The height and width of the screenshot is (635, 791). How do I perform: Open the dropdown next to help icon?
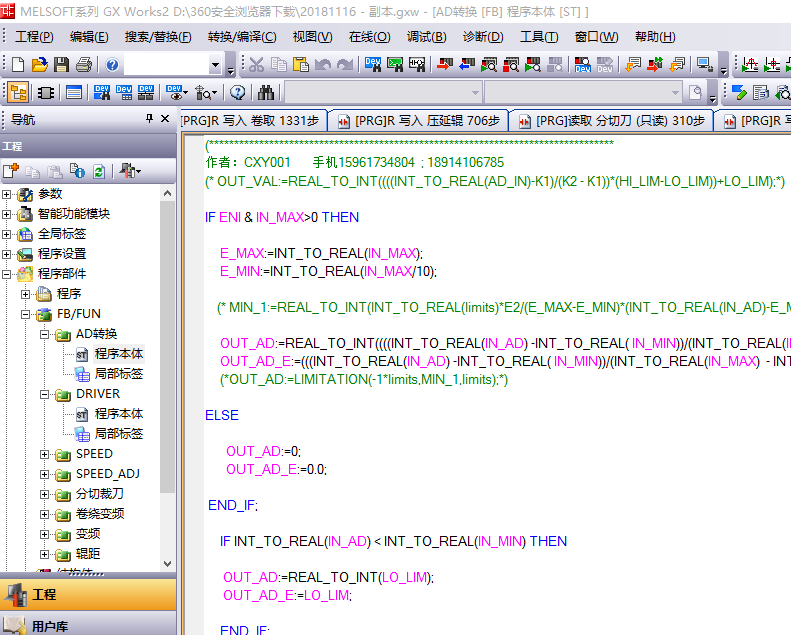[215, 65]
